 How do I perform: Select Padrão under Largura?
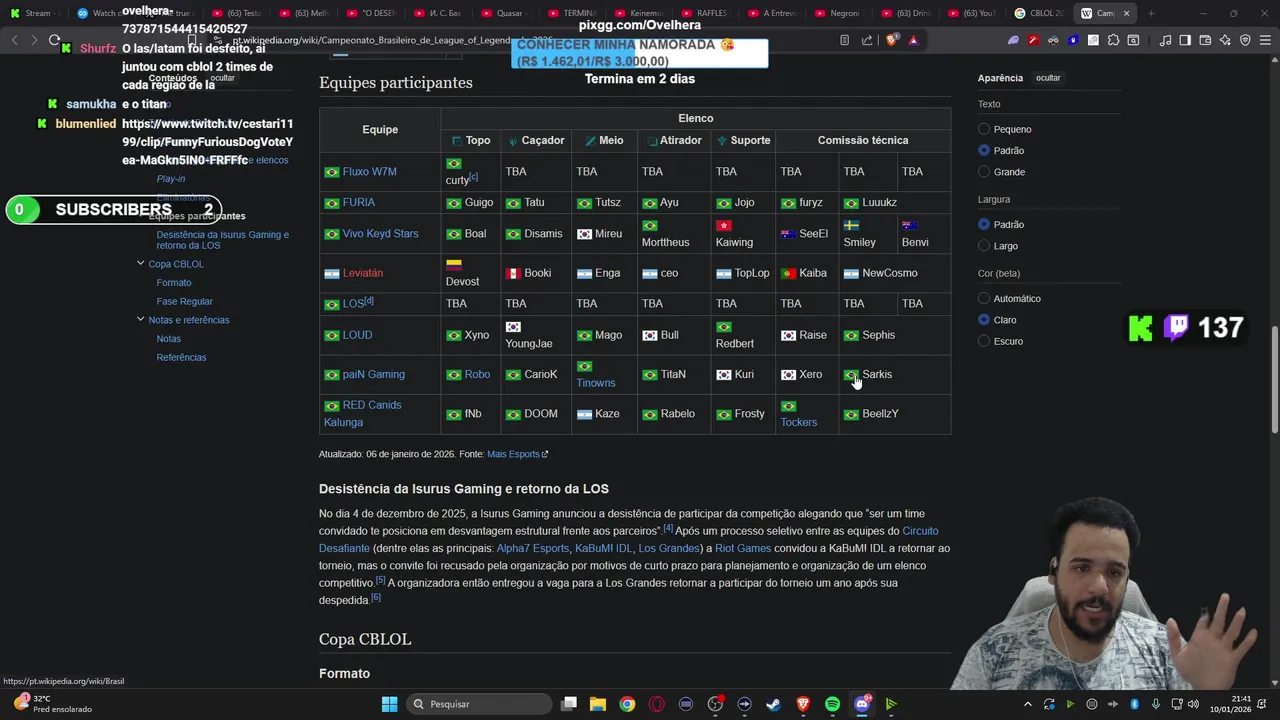pos(984,224)
